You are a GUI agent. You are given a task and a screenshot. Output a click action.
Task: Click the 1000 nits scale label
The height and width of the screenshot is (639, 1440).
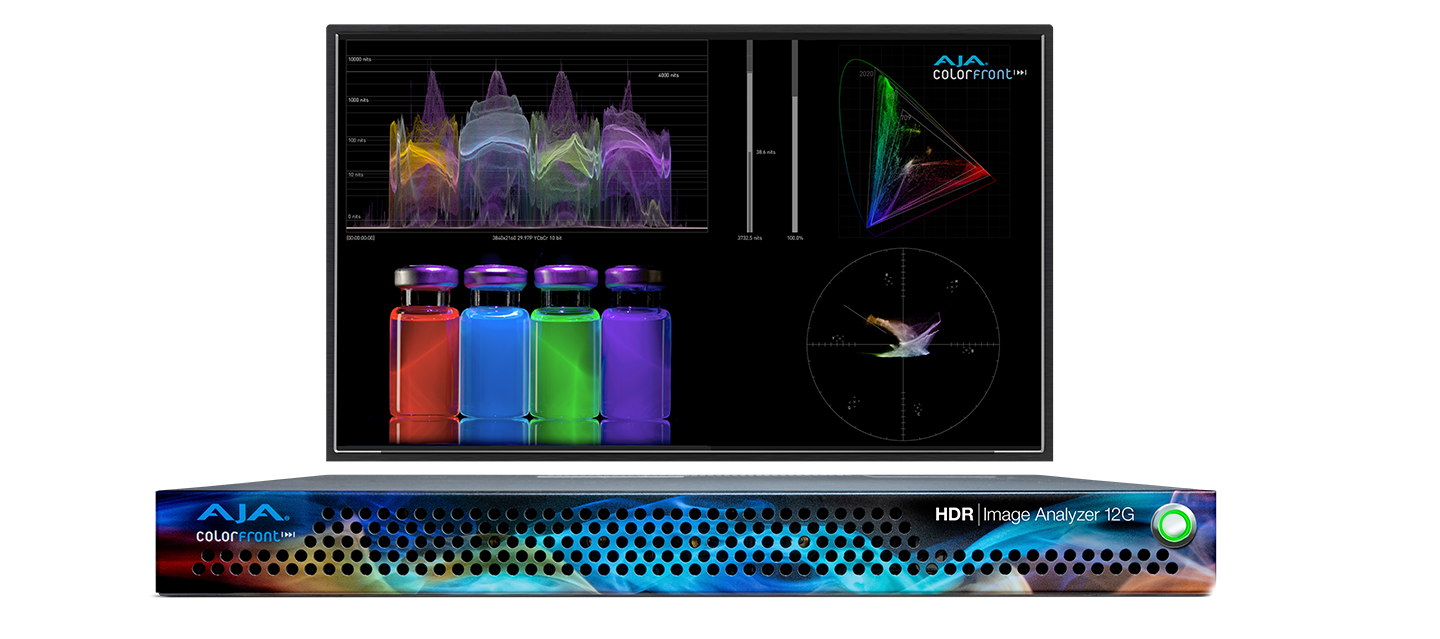point(359,100)
